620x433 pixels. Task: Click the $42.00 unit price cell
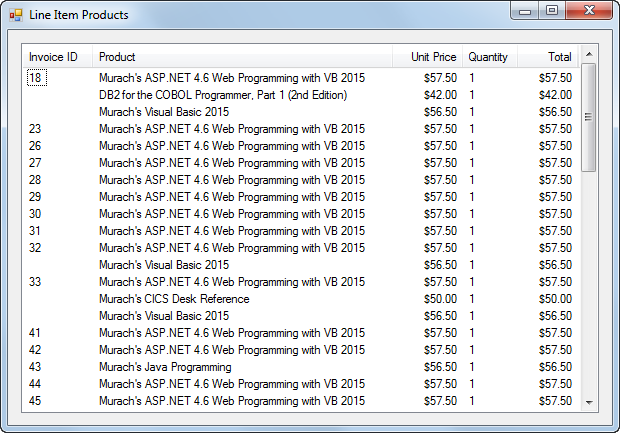440,95
